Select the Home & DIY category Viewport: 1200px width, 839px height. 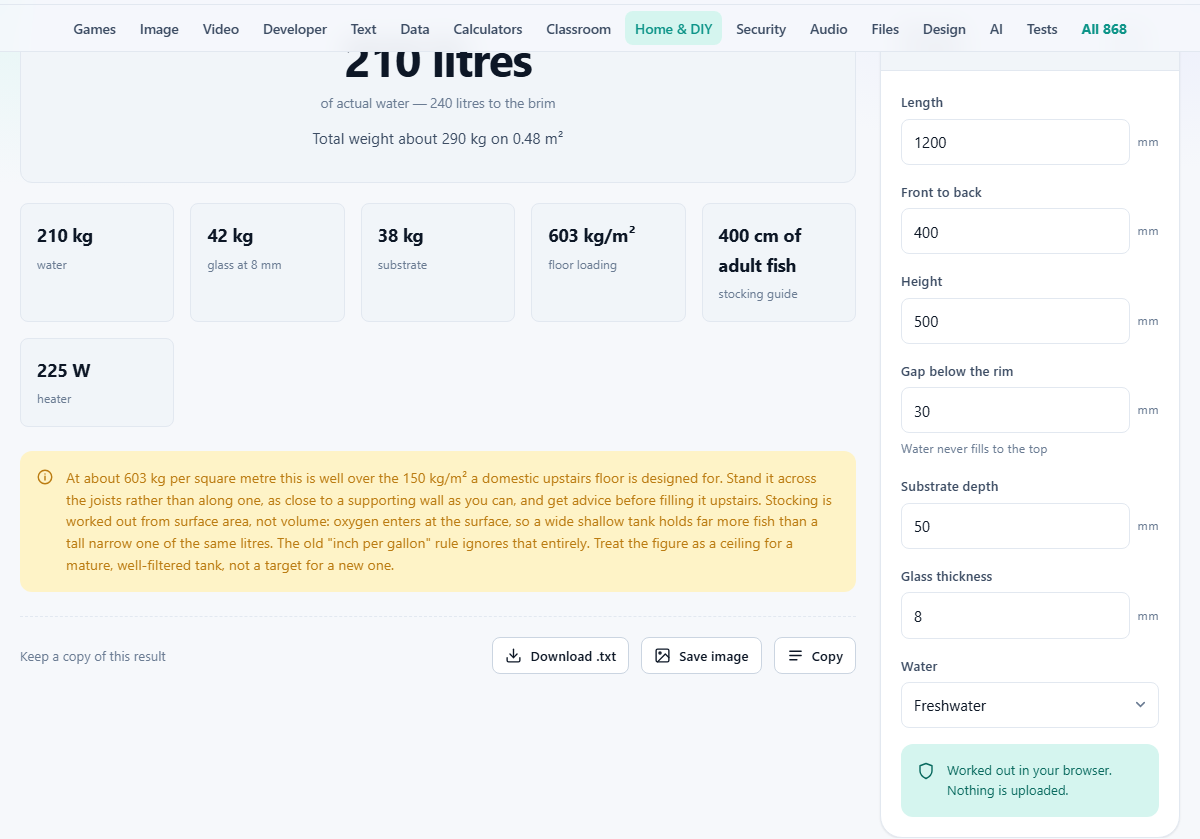[x=674, y=29]
